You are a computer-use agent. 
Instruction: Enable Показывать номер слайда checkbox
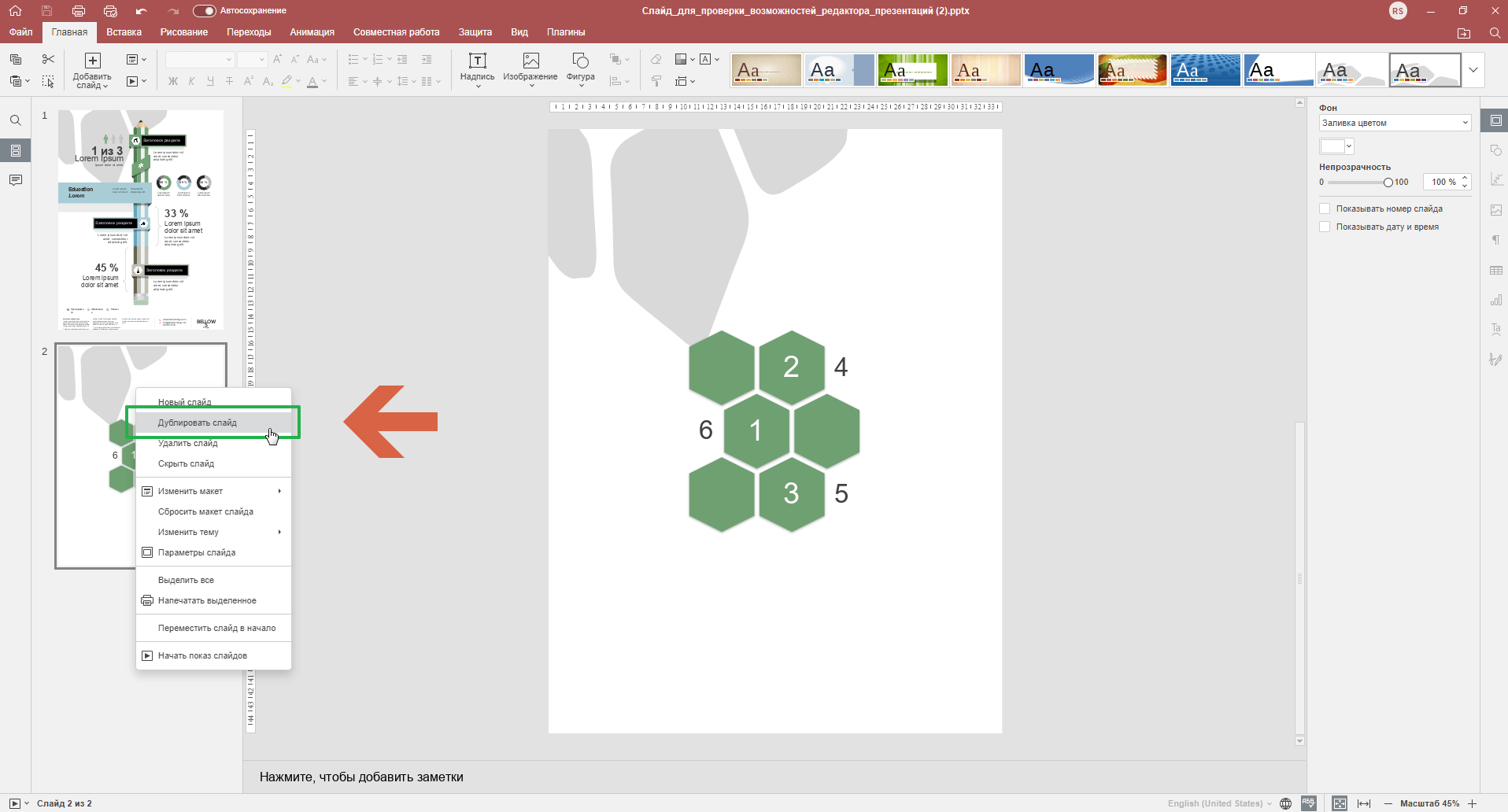tap(1325, 209)
